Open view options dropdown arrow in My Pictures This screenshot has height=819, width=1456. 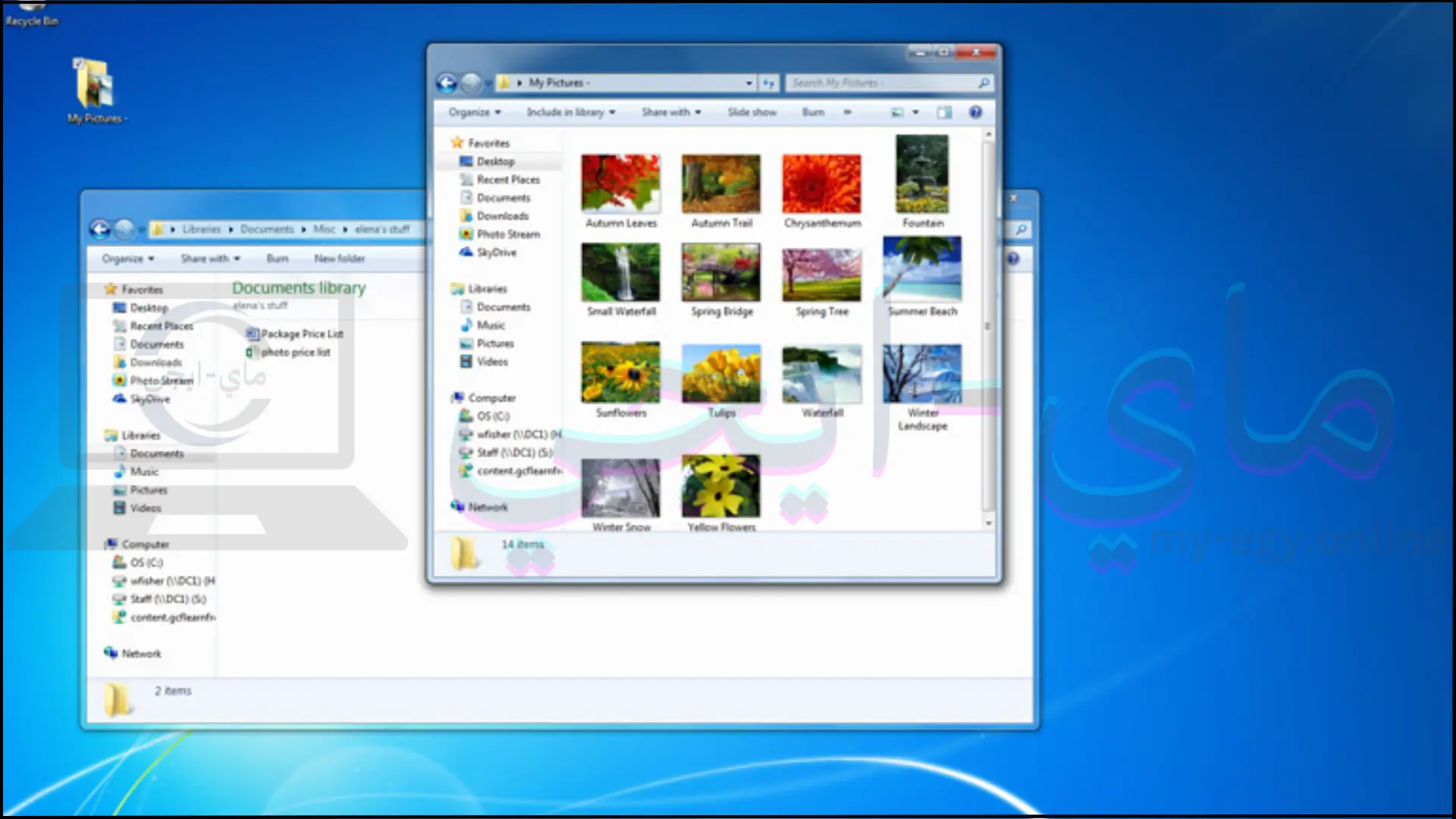click(915, 112)
